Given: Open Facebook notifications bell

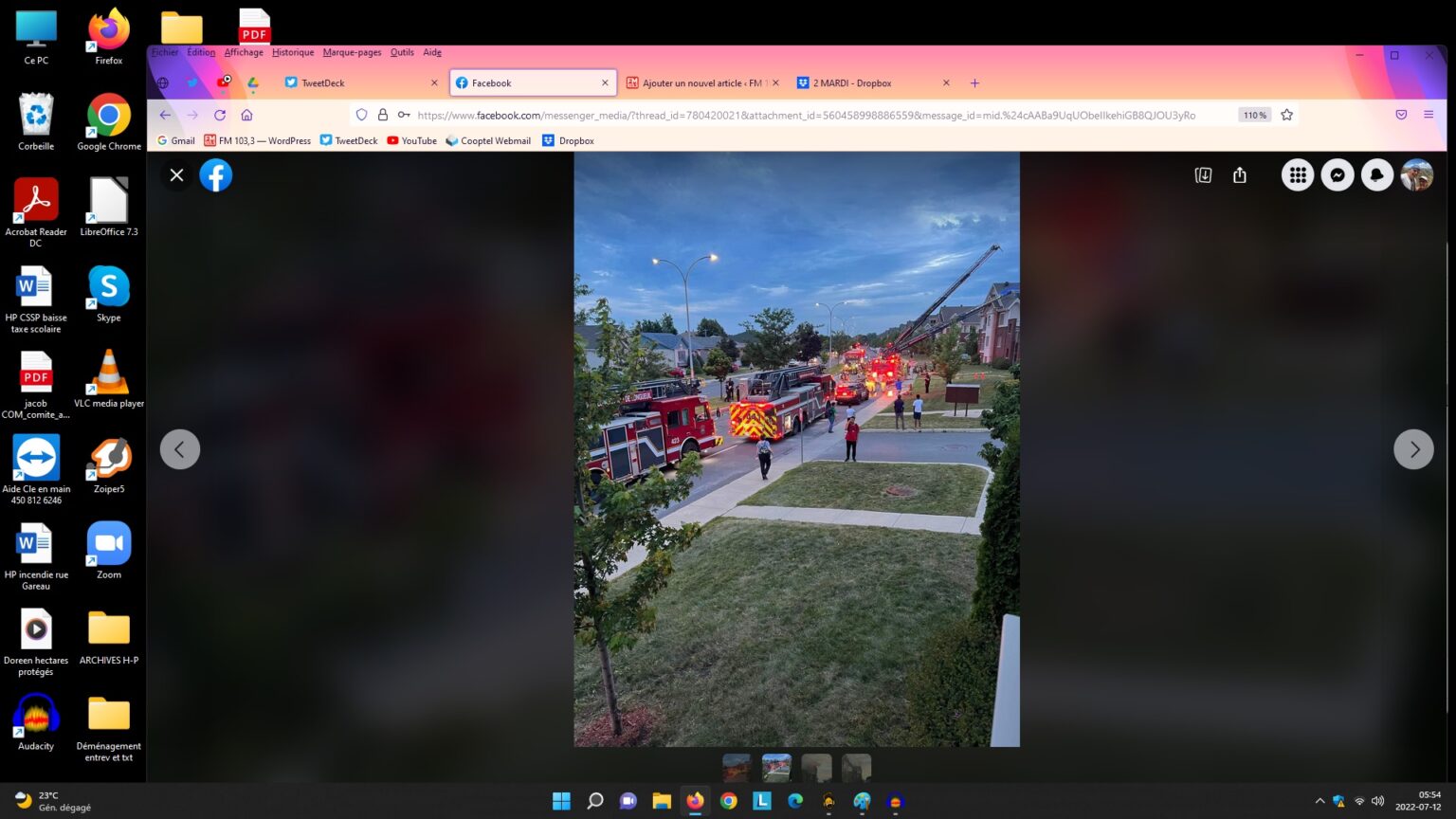Looking at the screenshot, I should pyautogui.click(x=1377, y=175).
